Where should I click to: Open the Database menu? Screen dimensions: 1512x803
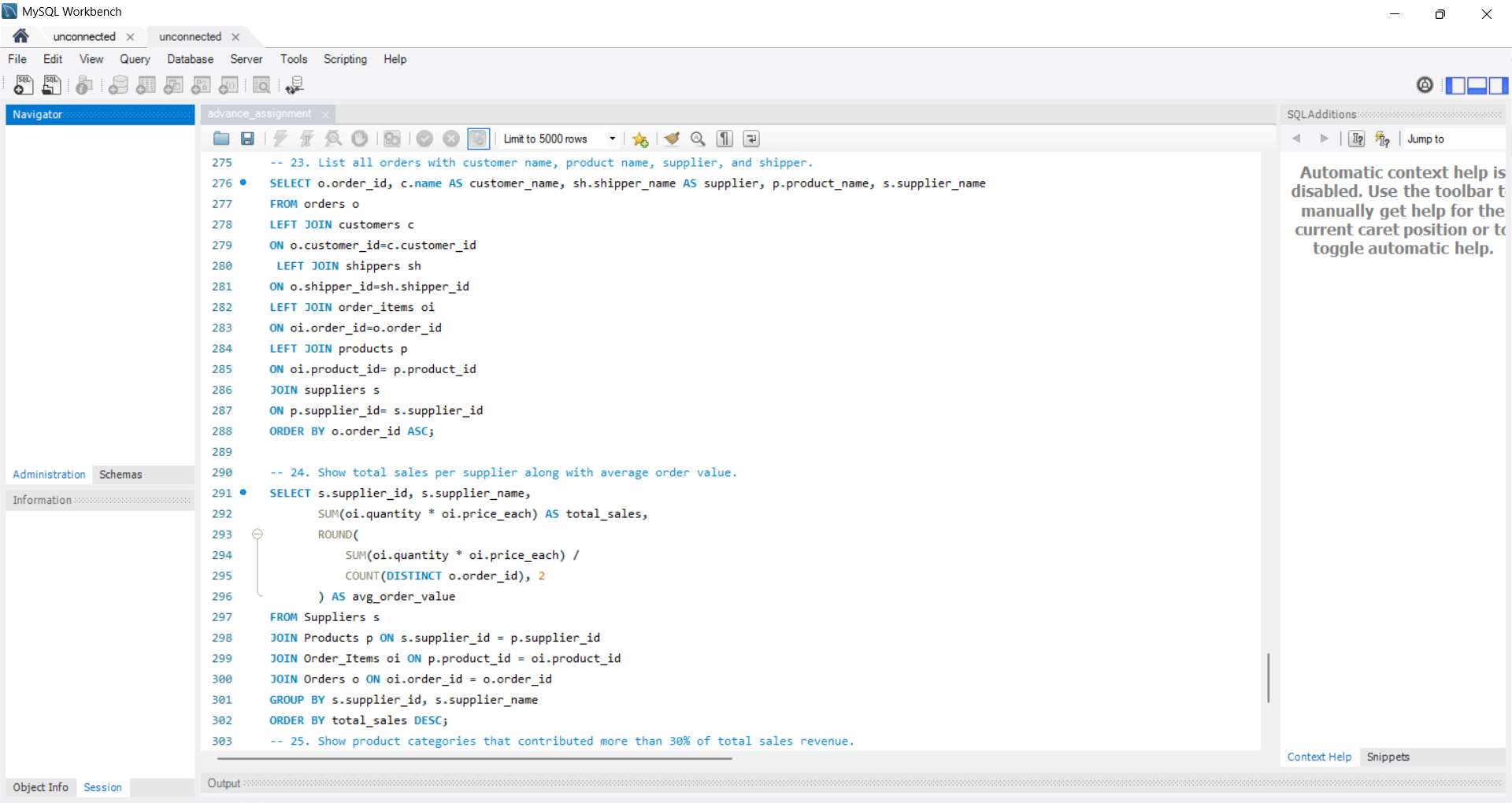(x=190, y=59)
